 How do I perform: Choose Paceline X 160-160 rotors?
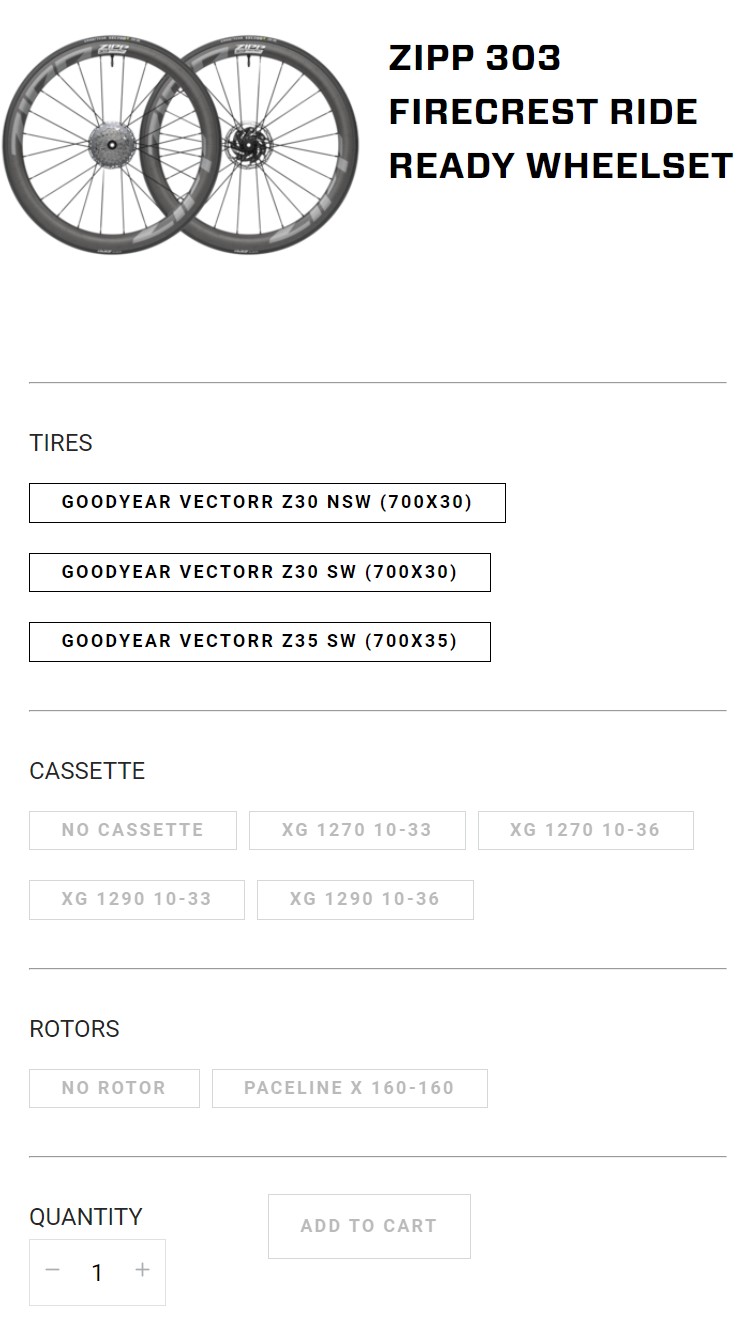pos(349,1088)
